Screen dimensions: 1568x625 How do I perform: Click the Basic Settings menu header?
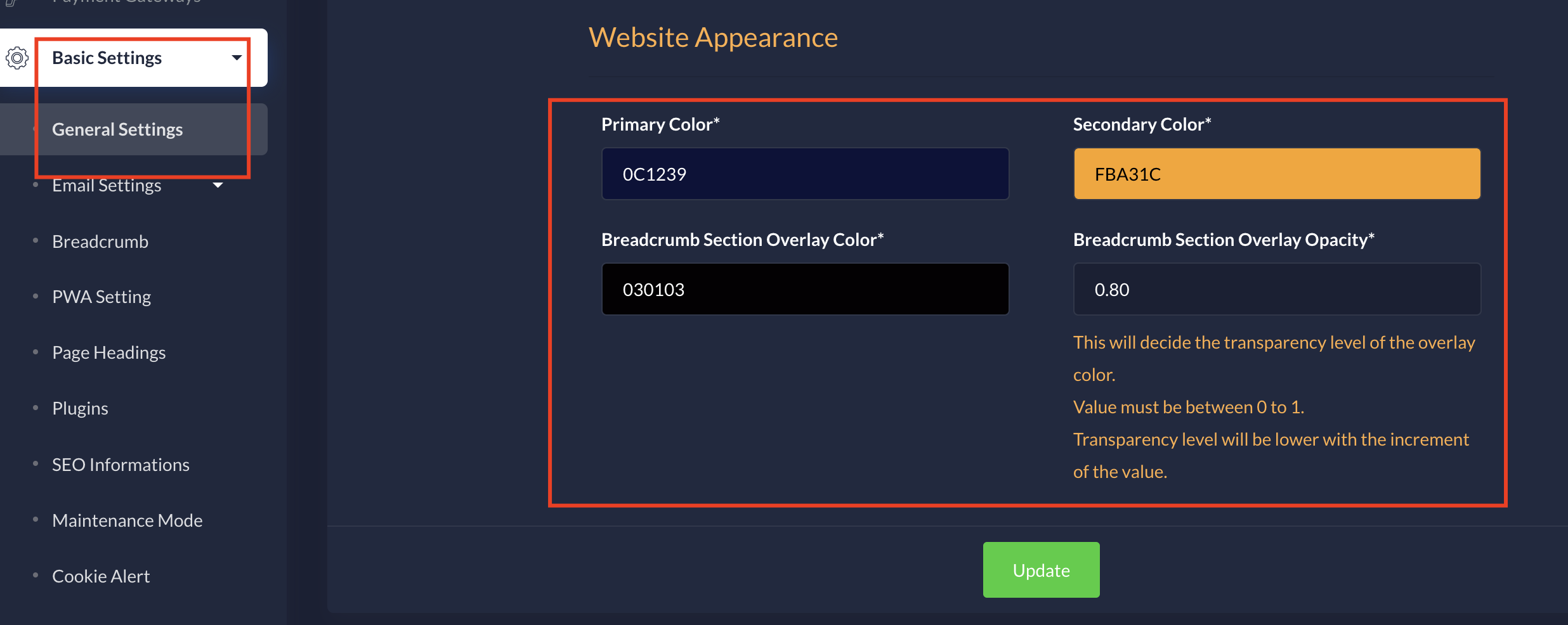(x=107, y=58)
